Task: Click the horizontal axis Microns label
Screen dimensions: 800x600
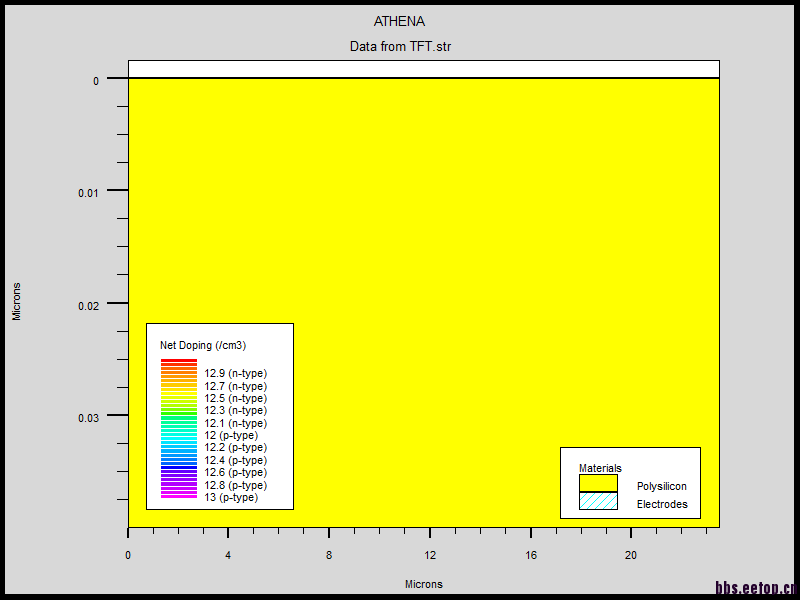Action: point(423,584)
